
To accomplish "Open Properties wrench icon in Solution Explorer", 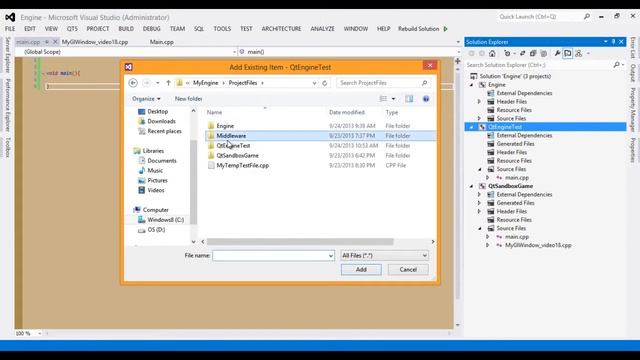I will point(557,53).
